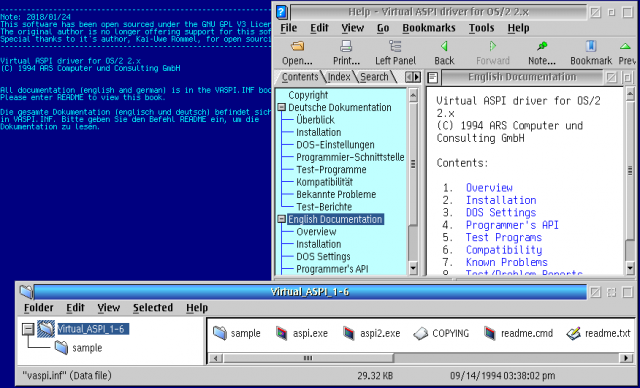Open the Bookmarks menu
Screen dimensions: 640x388
click(x=429, y=28)
